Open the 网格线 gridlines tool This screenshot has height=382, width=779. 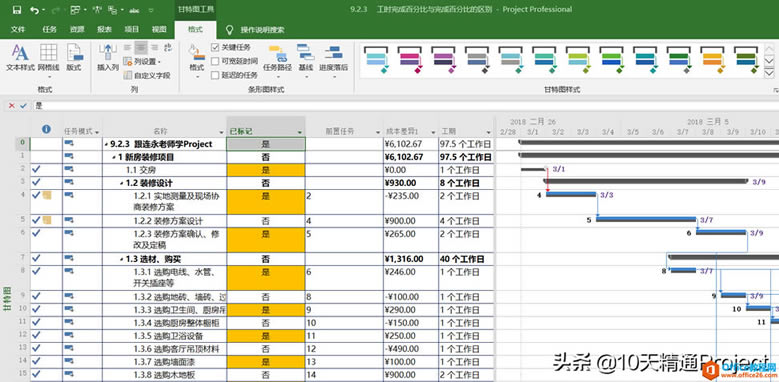[x=48, y=59]
